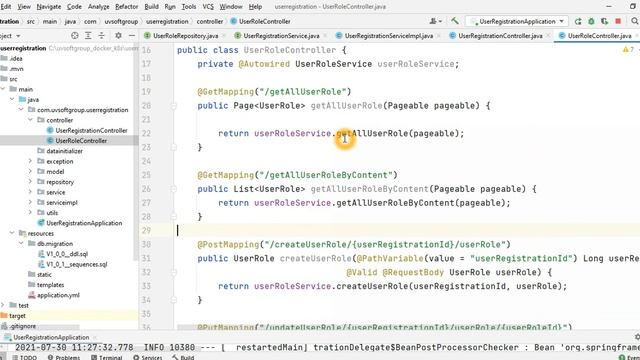Open the Analyze menu
Image resolution: width=640 pixels, height=360 pixels.
(98, 7)
